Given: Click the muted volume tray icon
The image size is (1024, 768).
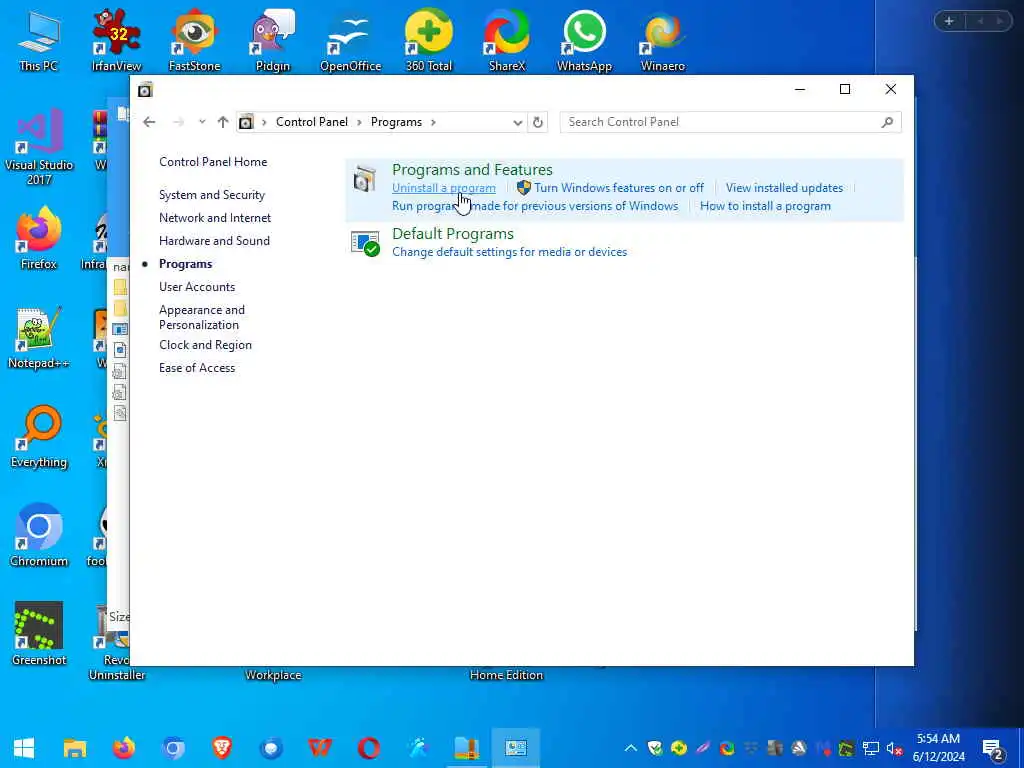Looking at the screenshot, I should point(894,748).
